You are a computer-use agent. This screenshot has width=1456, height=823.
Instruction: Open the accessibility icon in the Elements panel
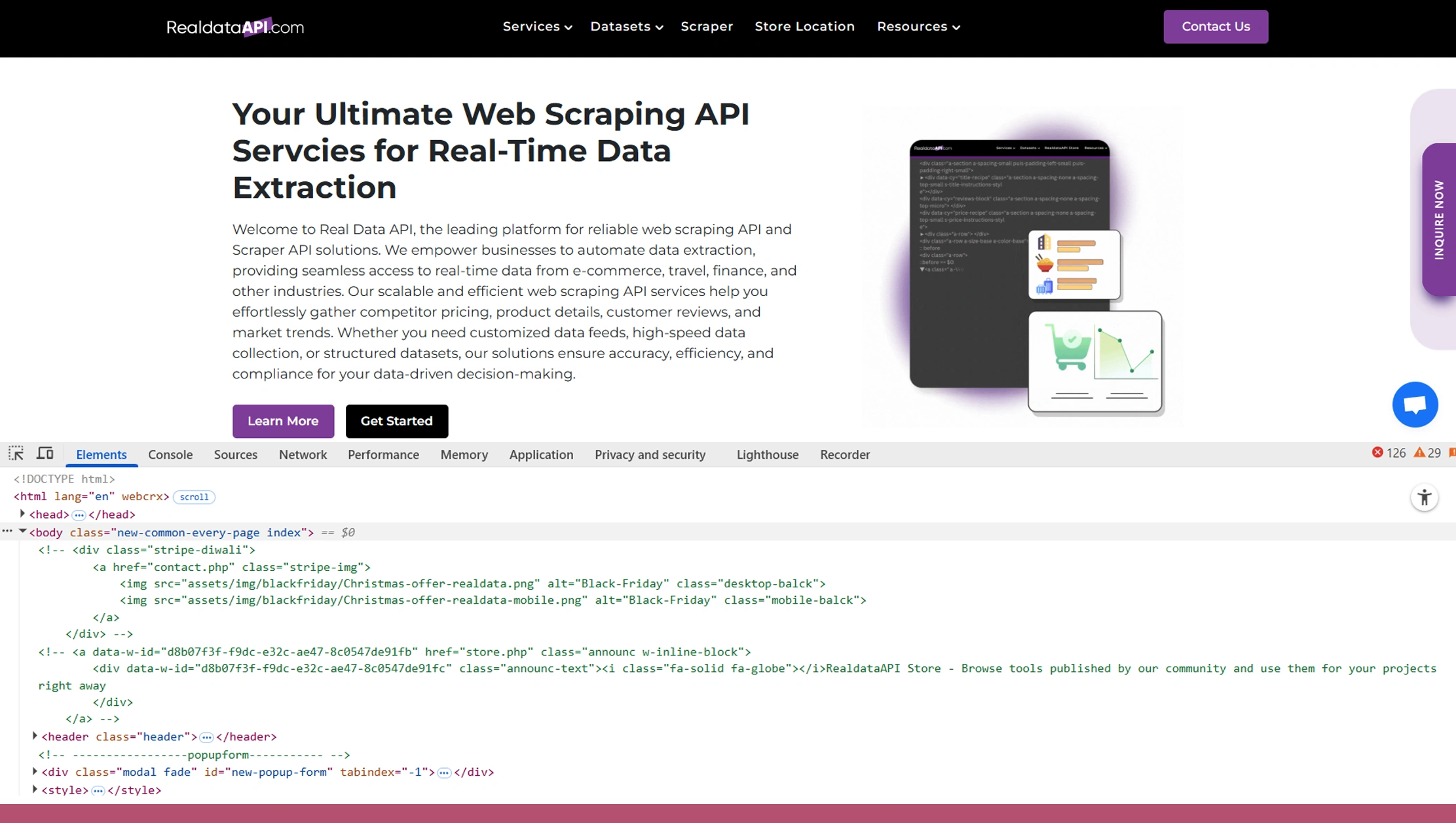(1425, 498)
